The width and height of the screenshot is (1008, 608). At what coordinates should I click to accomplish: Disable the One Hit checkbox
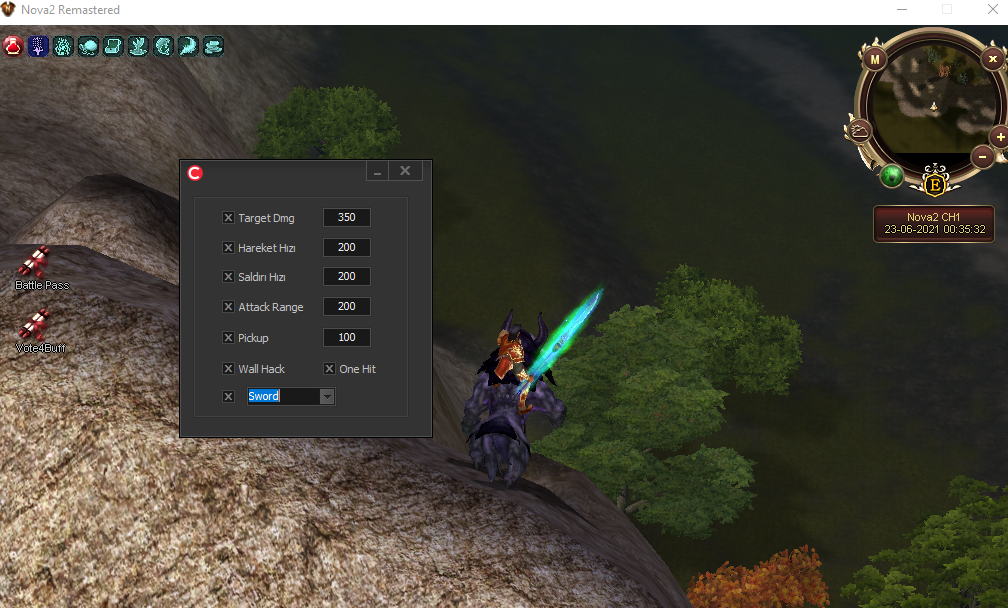329,368
